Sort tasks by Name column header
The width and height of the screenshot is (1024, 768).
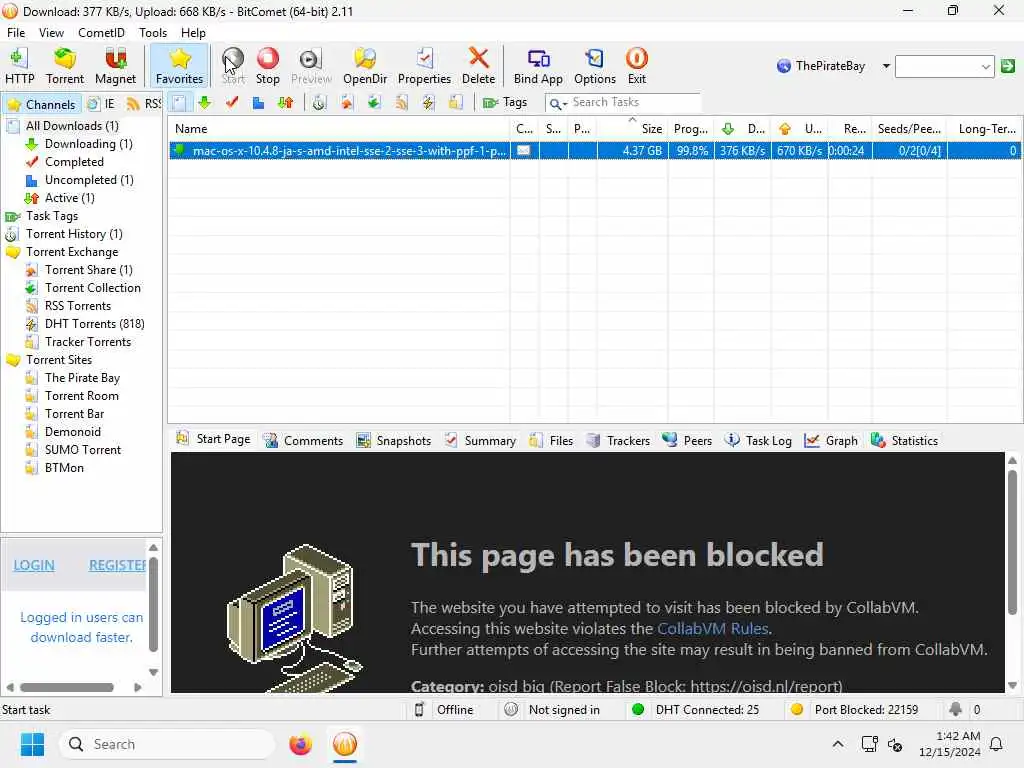pyautogui.click(x=339, y=129)
